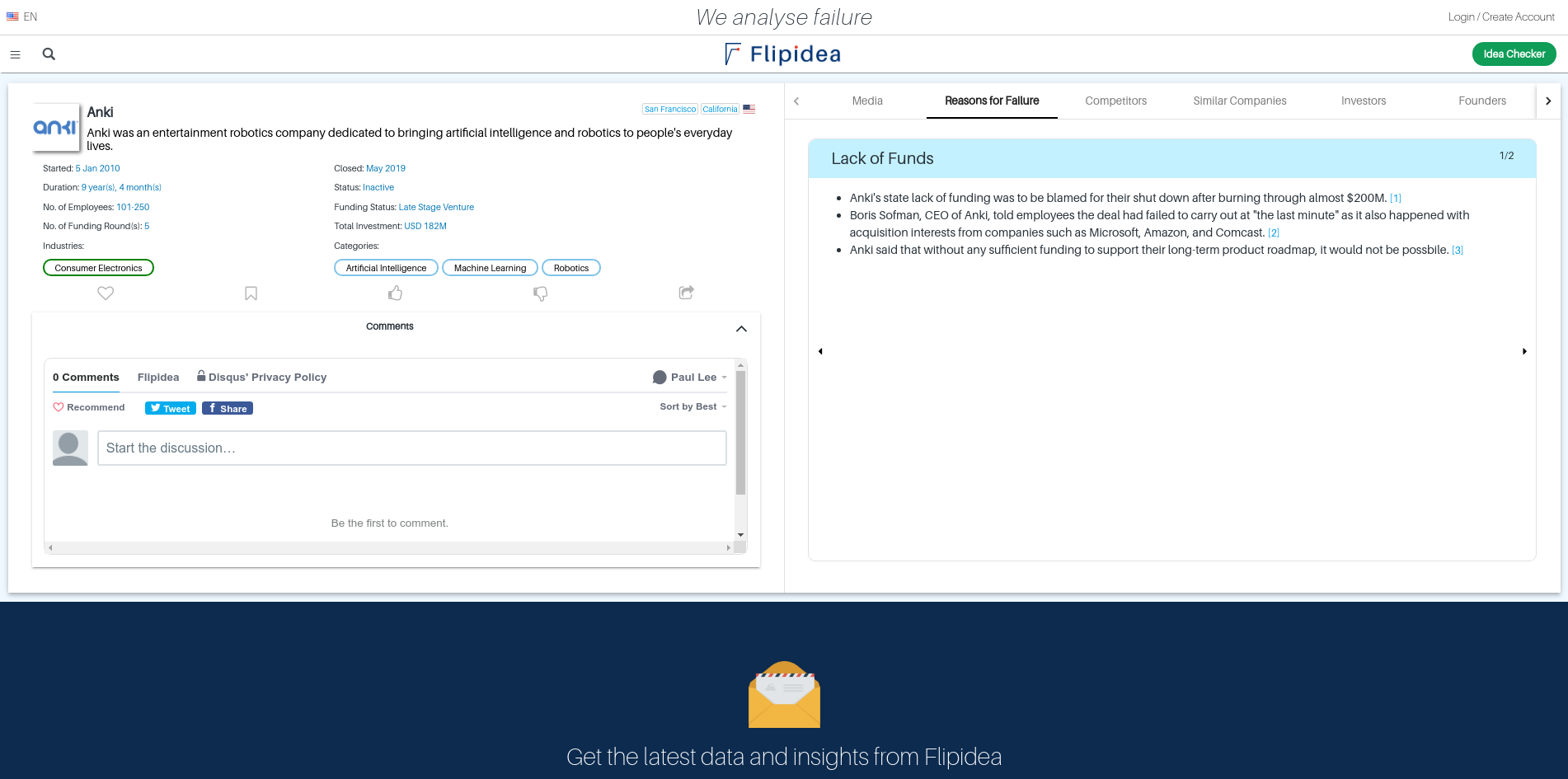The image size is (1568, 779).
Task: Click the closed date May 2019
Action: point(386,168)
